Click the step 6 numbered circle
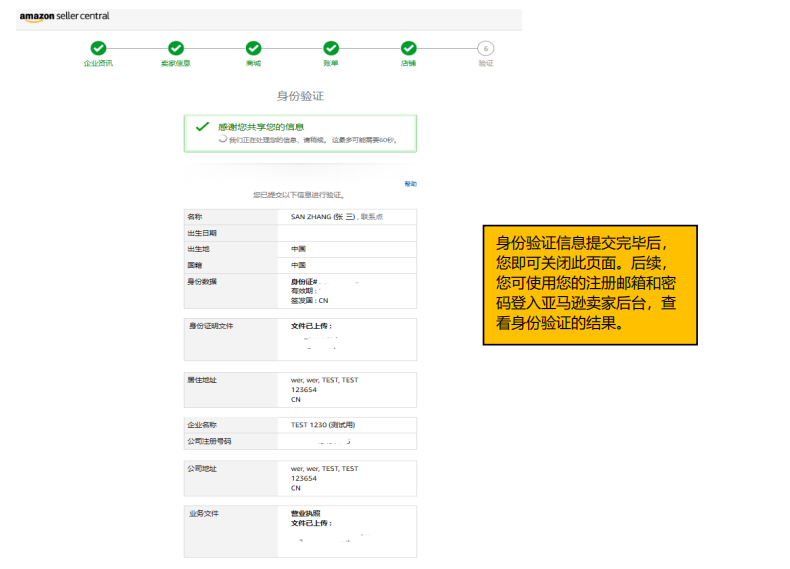This screenshot has width=790, height=569. 486,48
